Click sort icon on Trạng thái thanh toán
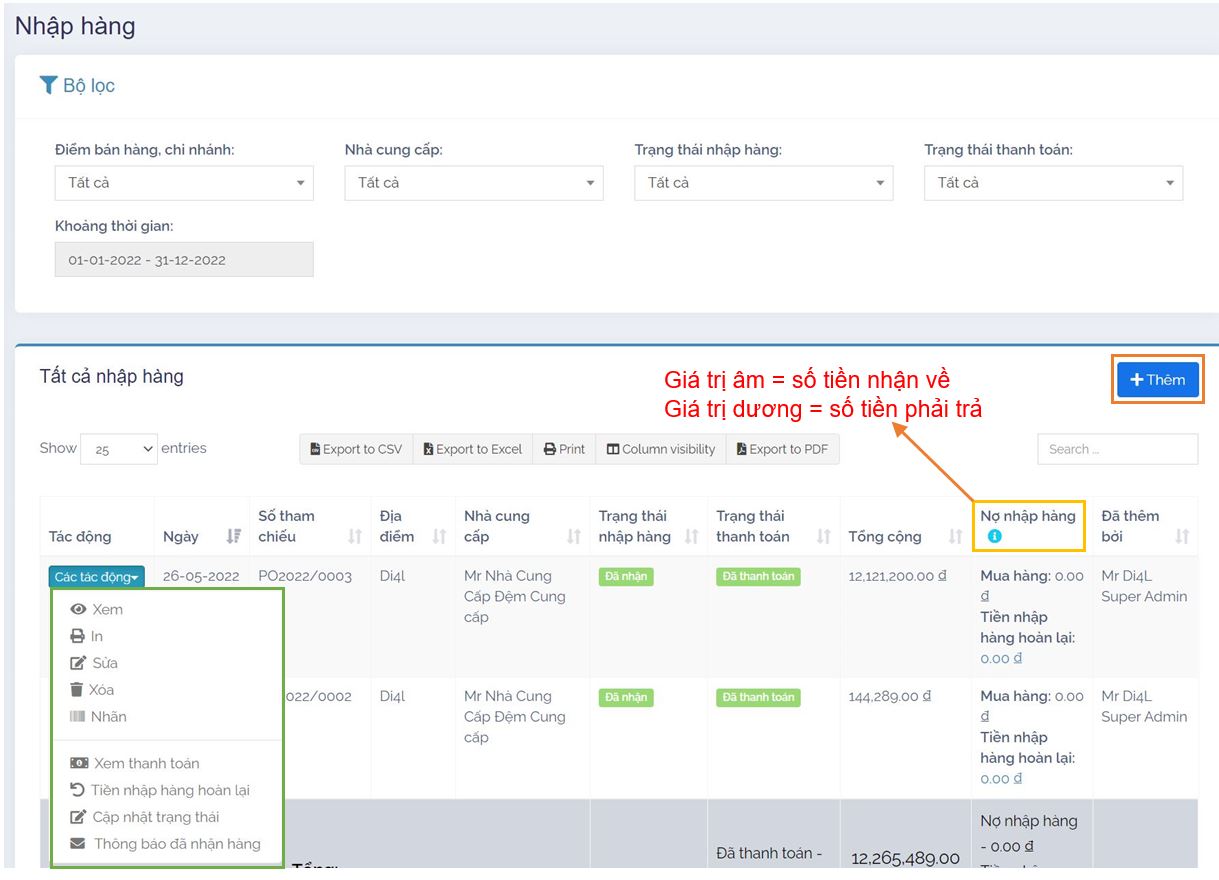The width and height of the screenshot is (1219, 880). [823, 537]
